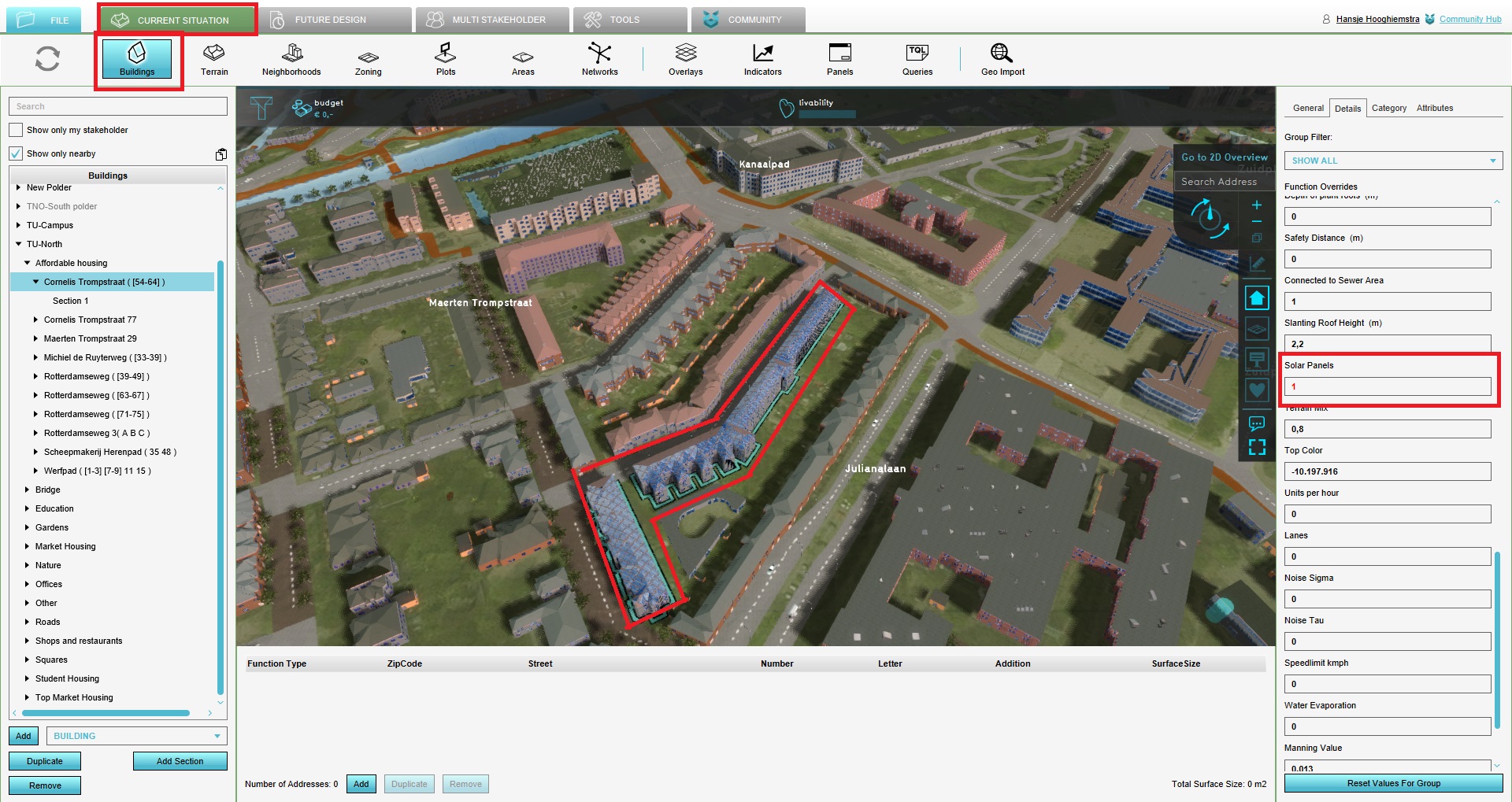Open the Zoning tool
1512x802 pixels.
pyautogui.click(x=368, y=59)
